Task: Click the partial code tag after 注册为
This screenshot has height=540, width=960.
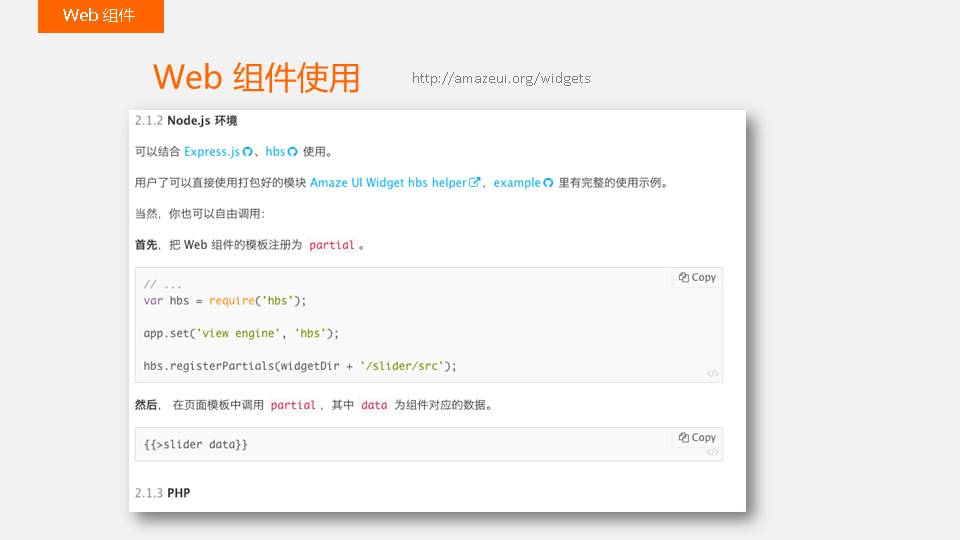Action: point(332,245)
